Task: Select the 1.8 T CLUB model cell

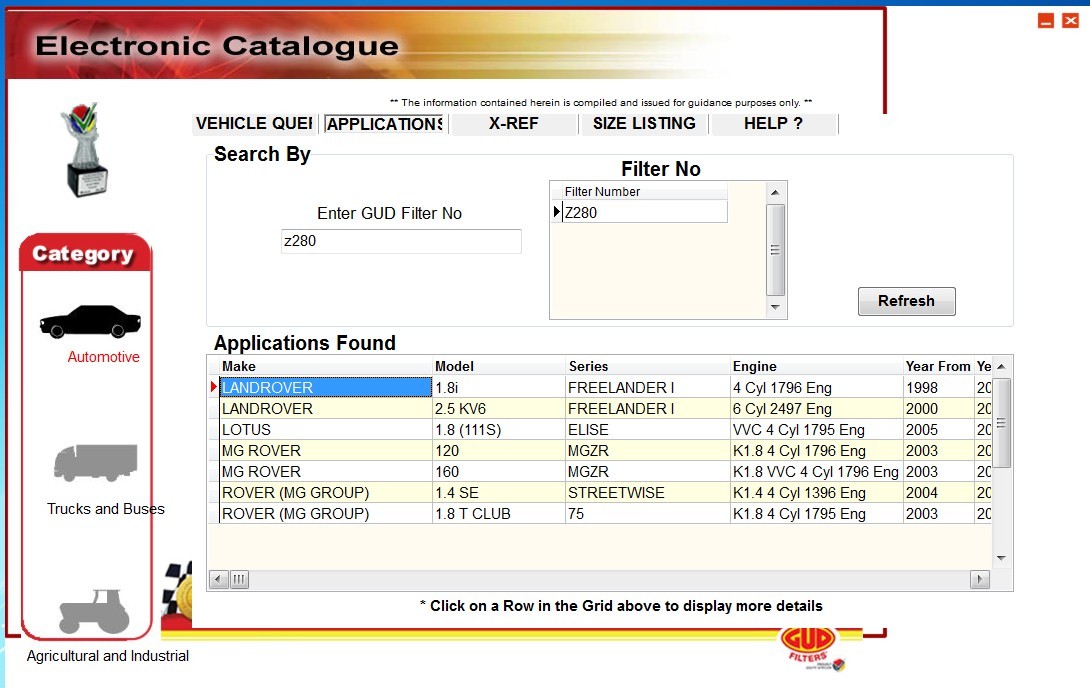Action: coord(498,514)
